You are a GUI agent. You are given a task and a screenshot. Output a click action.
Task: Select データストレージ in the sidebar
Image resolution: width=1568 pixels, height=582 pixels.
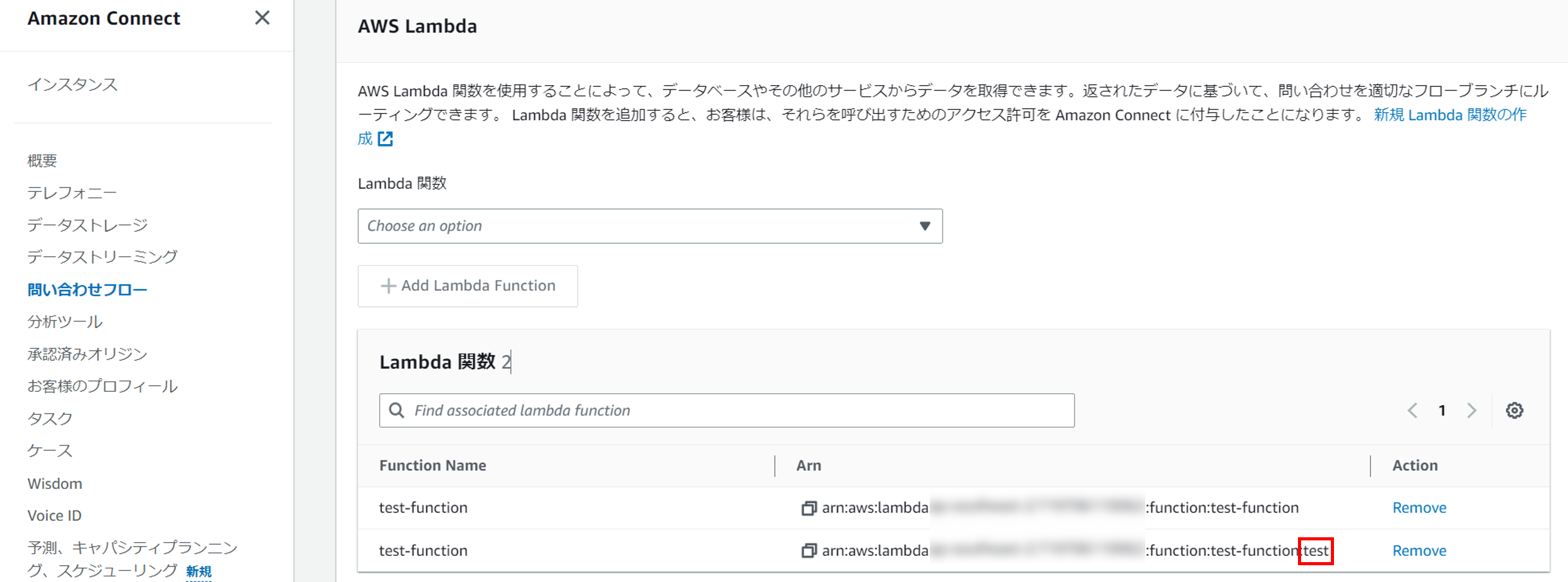(88, 225)
